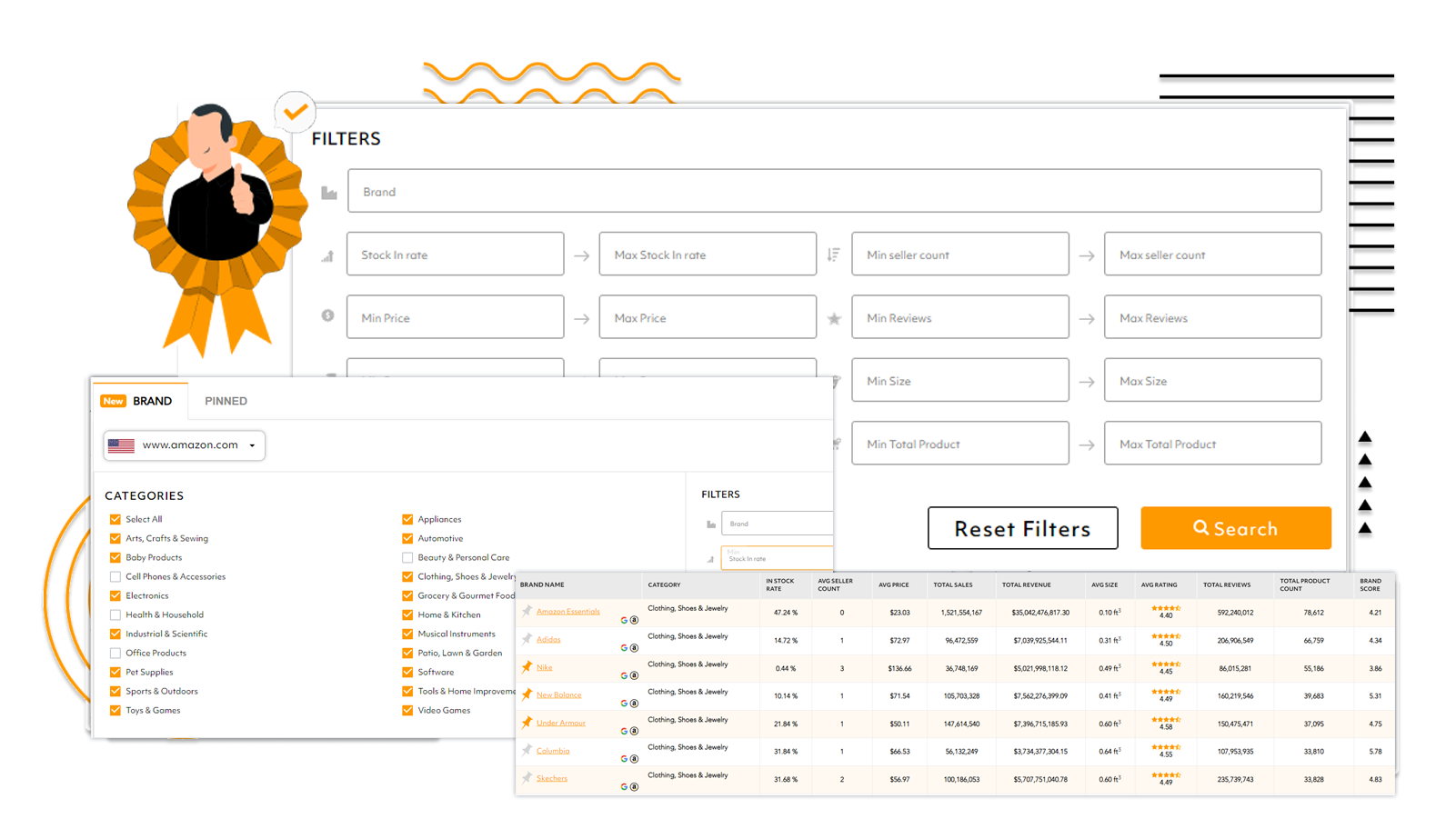Click pin icon next to Skechers

(527, 777)
